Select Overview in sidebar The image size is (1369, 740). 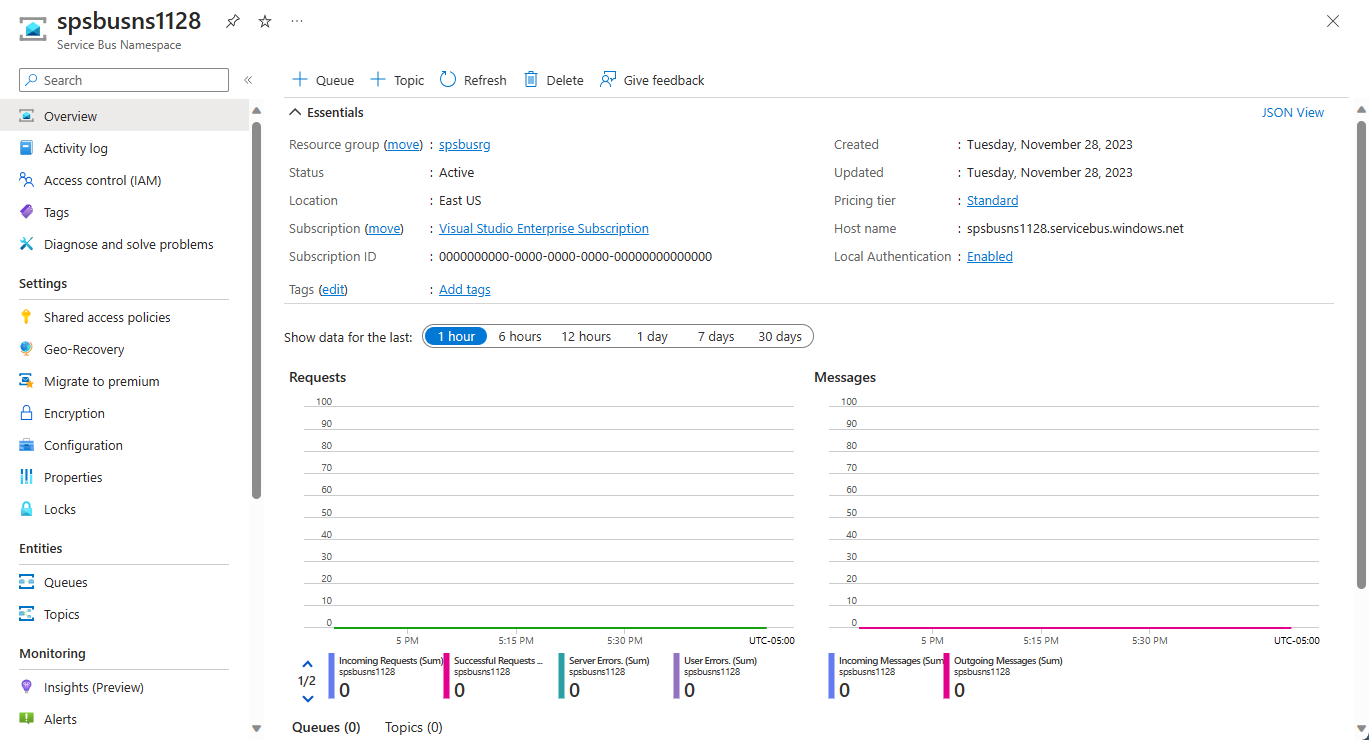124,116
